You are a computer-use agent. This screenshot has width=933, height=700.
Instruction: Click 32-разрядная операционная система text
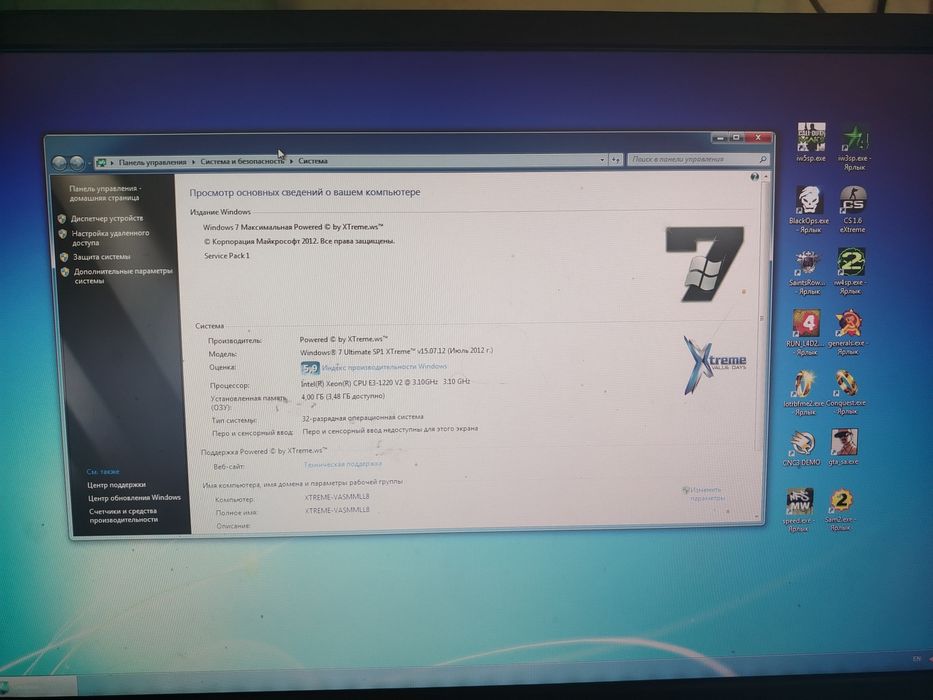pyautogui.click(x=362, y=417)
